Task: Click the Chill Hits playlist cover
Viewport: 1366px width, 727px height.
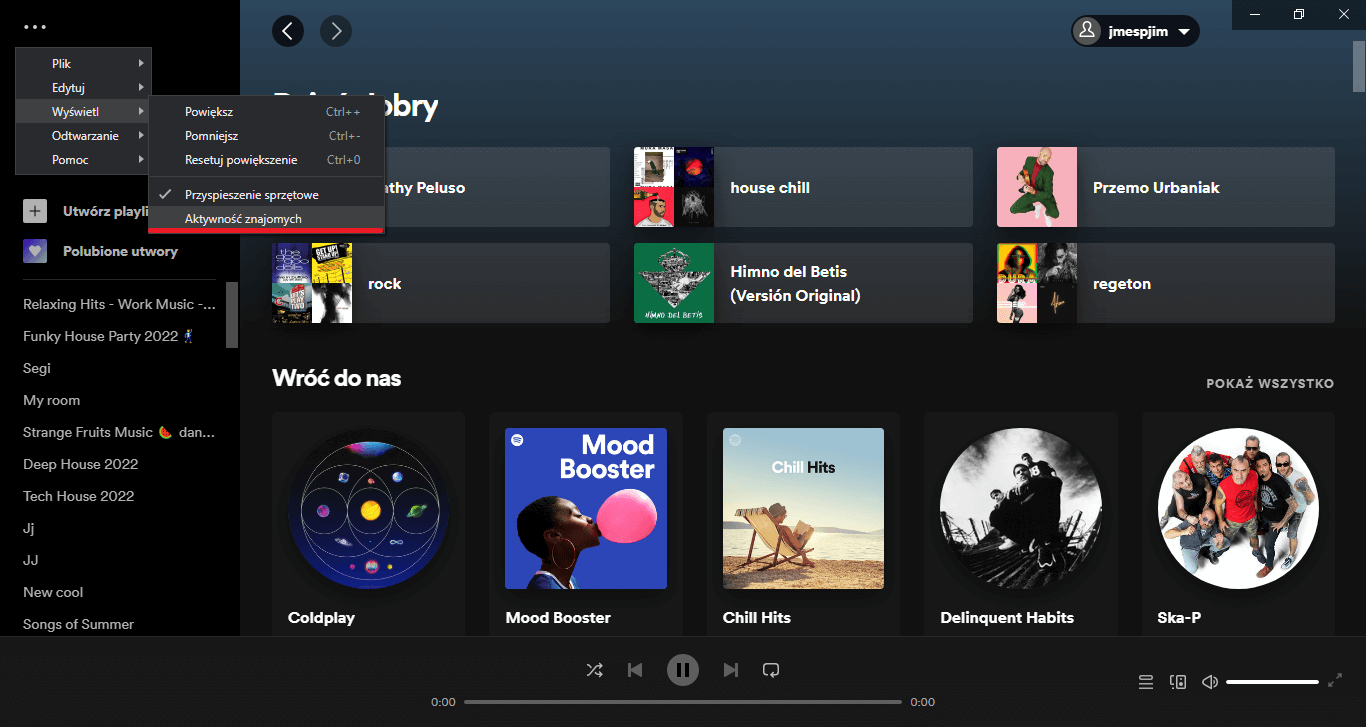Action: pos(803,509)
